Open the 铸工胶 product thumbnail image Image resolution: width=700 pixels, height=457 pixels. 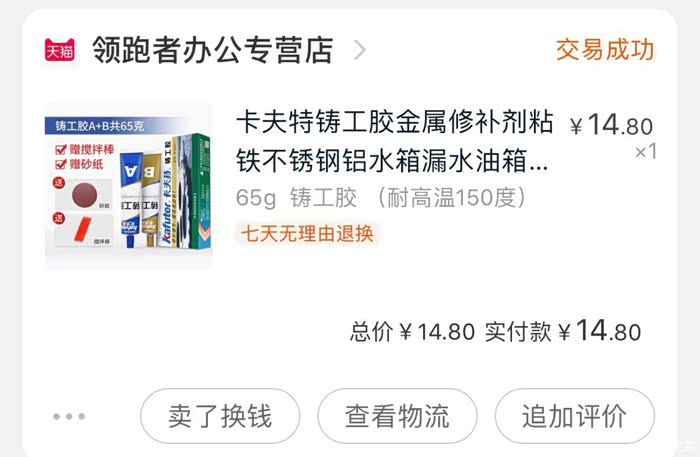point(129,186)
